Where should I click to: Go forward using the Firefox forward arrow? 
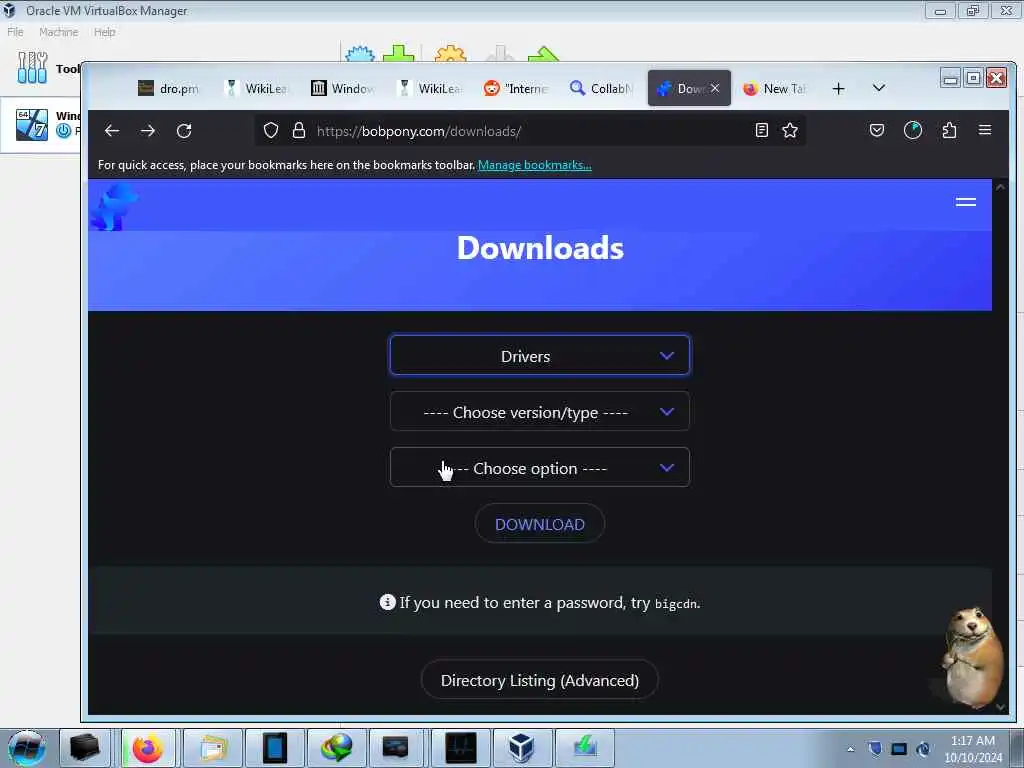point(148,131)
